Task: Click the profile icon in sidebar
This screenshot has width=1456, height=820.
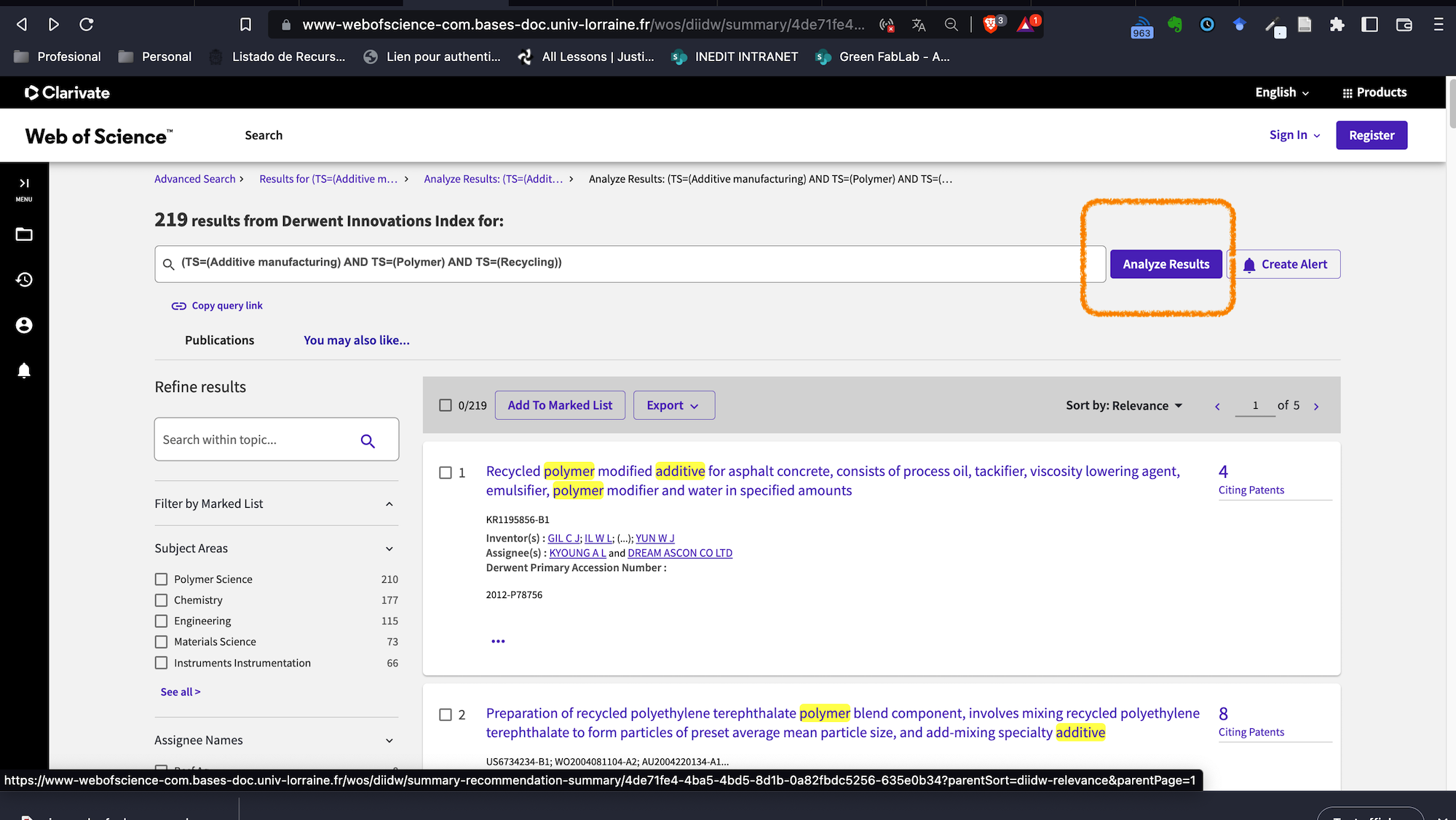Action: click(x=24, y=325)
